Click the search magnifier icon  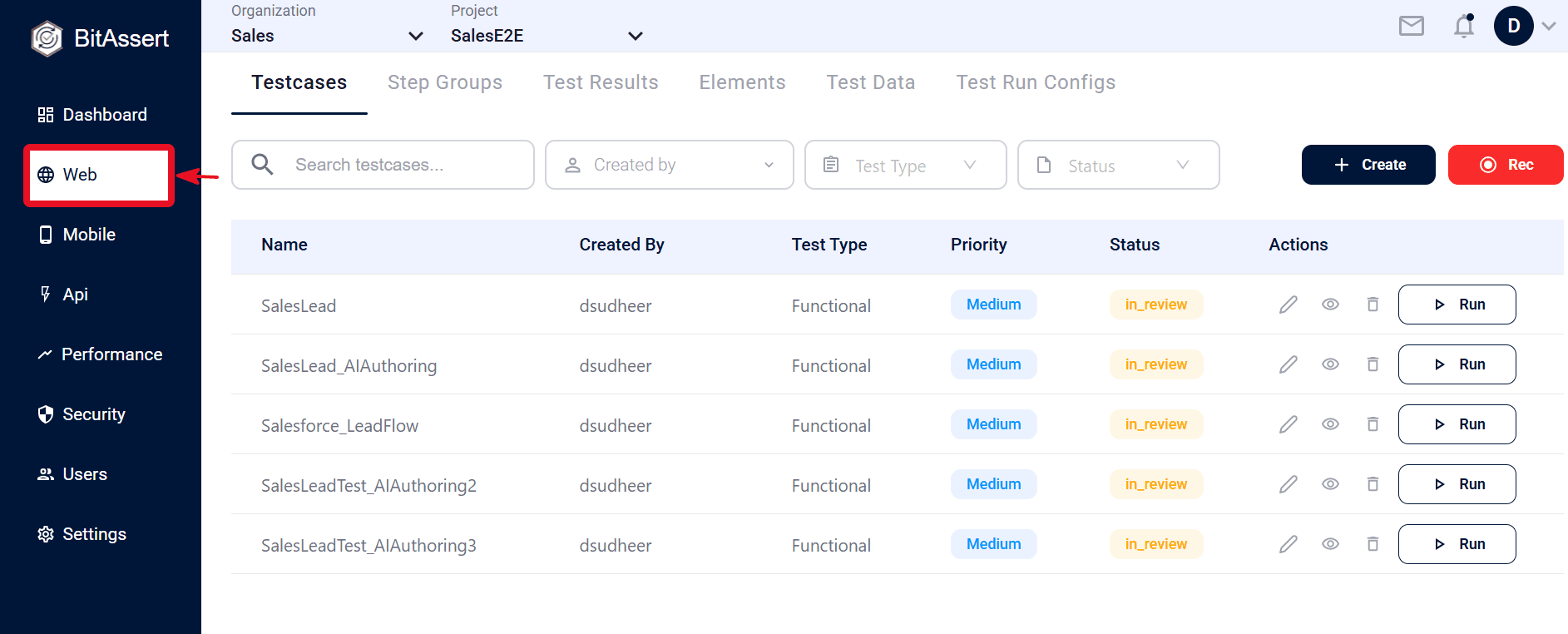click(262, 165)
